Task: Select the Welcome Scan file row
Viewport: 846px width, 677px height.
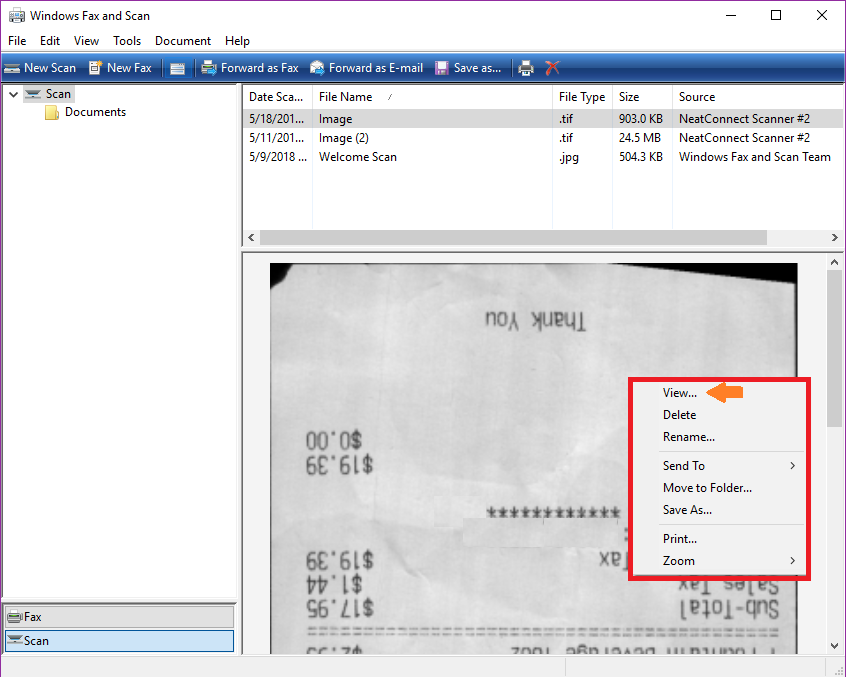Action: pos(542,157)
